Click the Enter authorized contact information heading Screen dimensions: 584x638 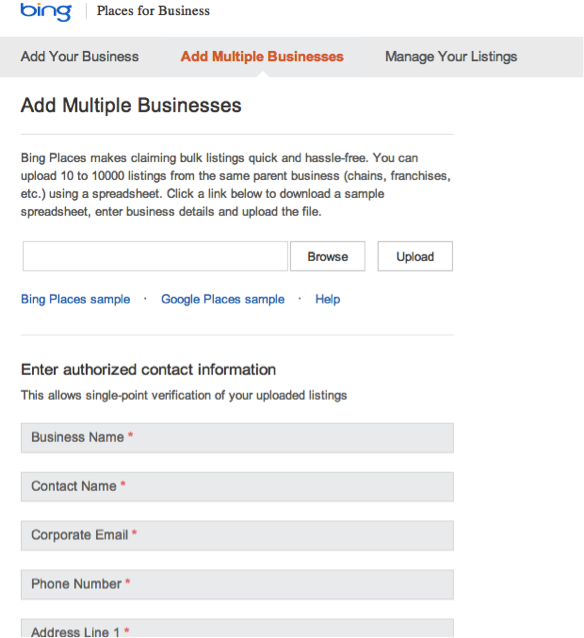(x=148, y=369)
